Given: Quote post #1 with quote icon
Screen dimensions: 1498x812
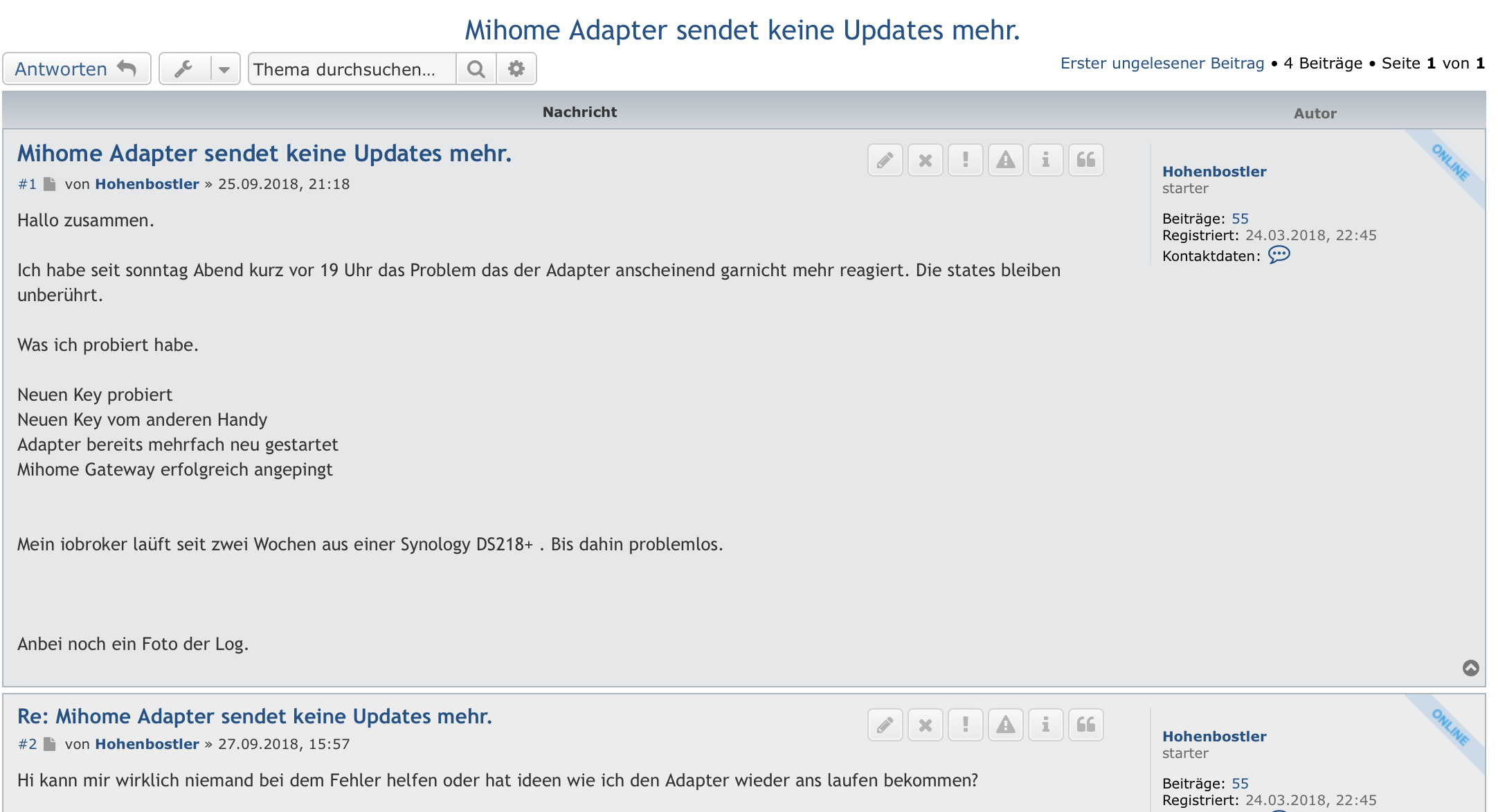Looking at the screenshot, I should (x=1086, y=161).
